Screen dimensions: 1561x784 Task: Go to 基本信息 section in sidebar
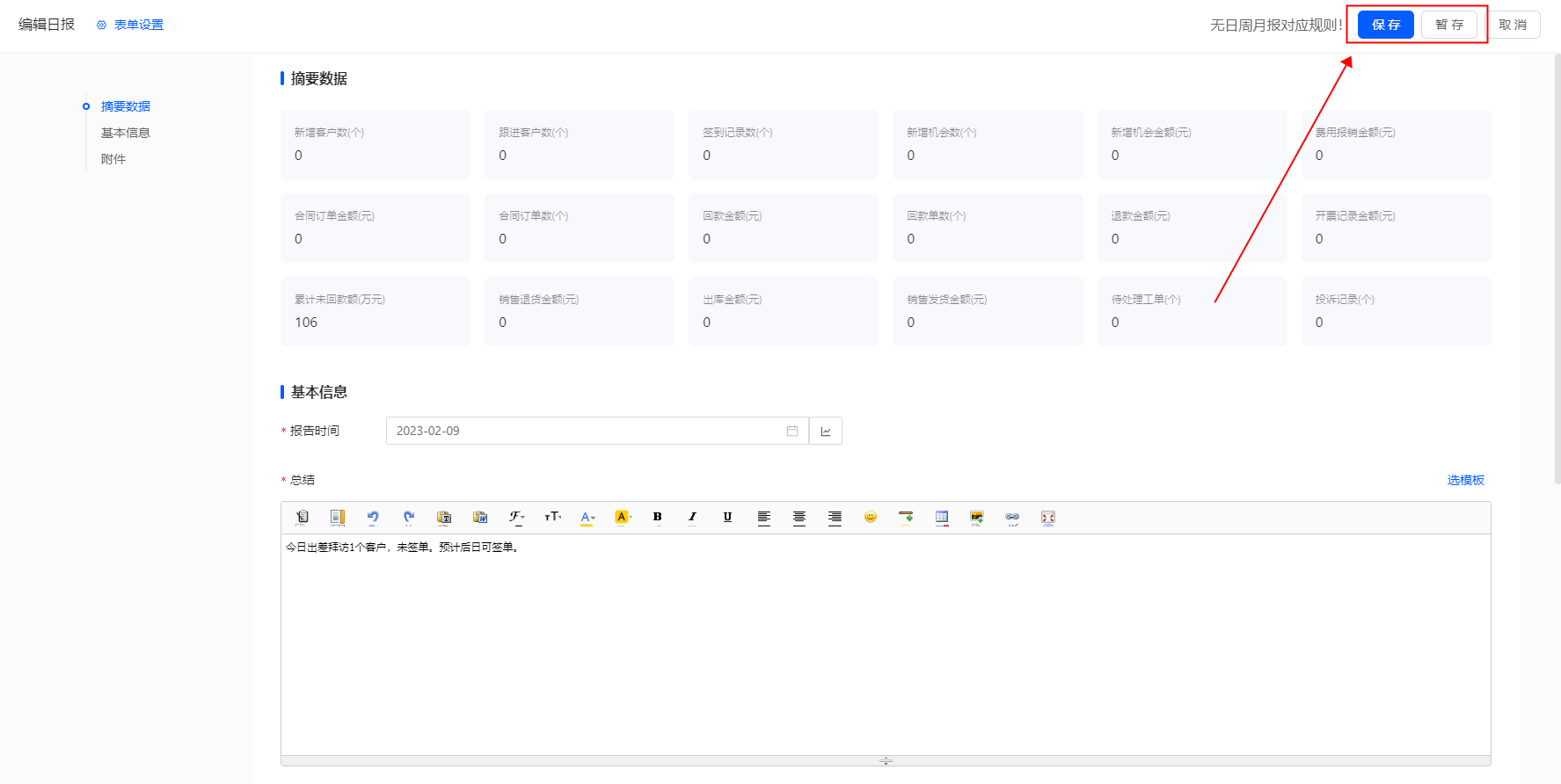126,133
